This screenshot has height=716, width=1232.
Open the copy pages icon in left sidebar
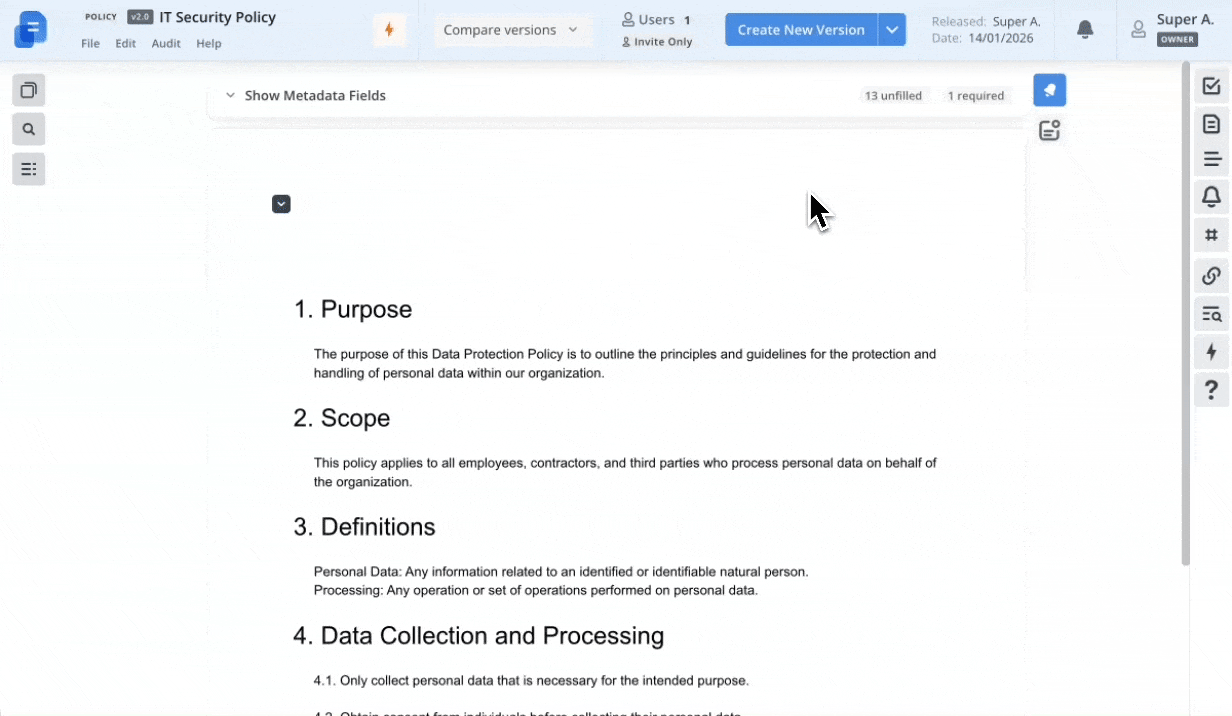tap(29, 91)
